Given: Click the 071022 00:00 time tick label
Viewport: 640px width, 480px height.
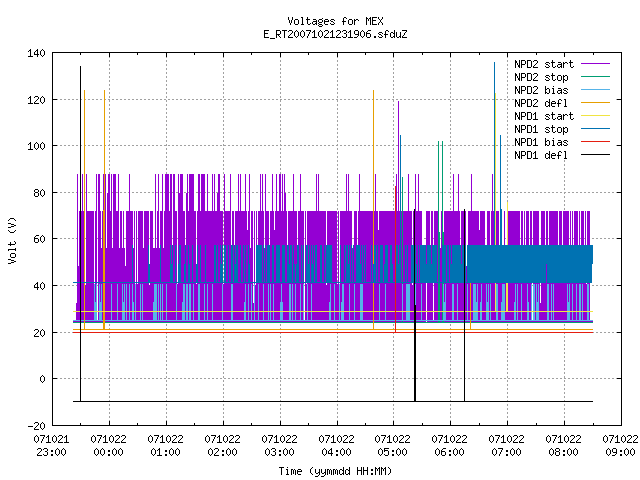Looking at the screenshot, I should (109, 446).
